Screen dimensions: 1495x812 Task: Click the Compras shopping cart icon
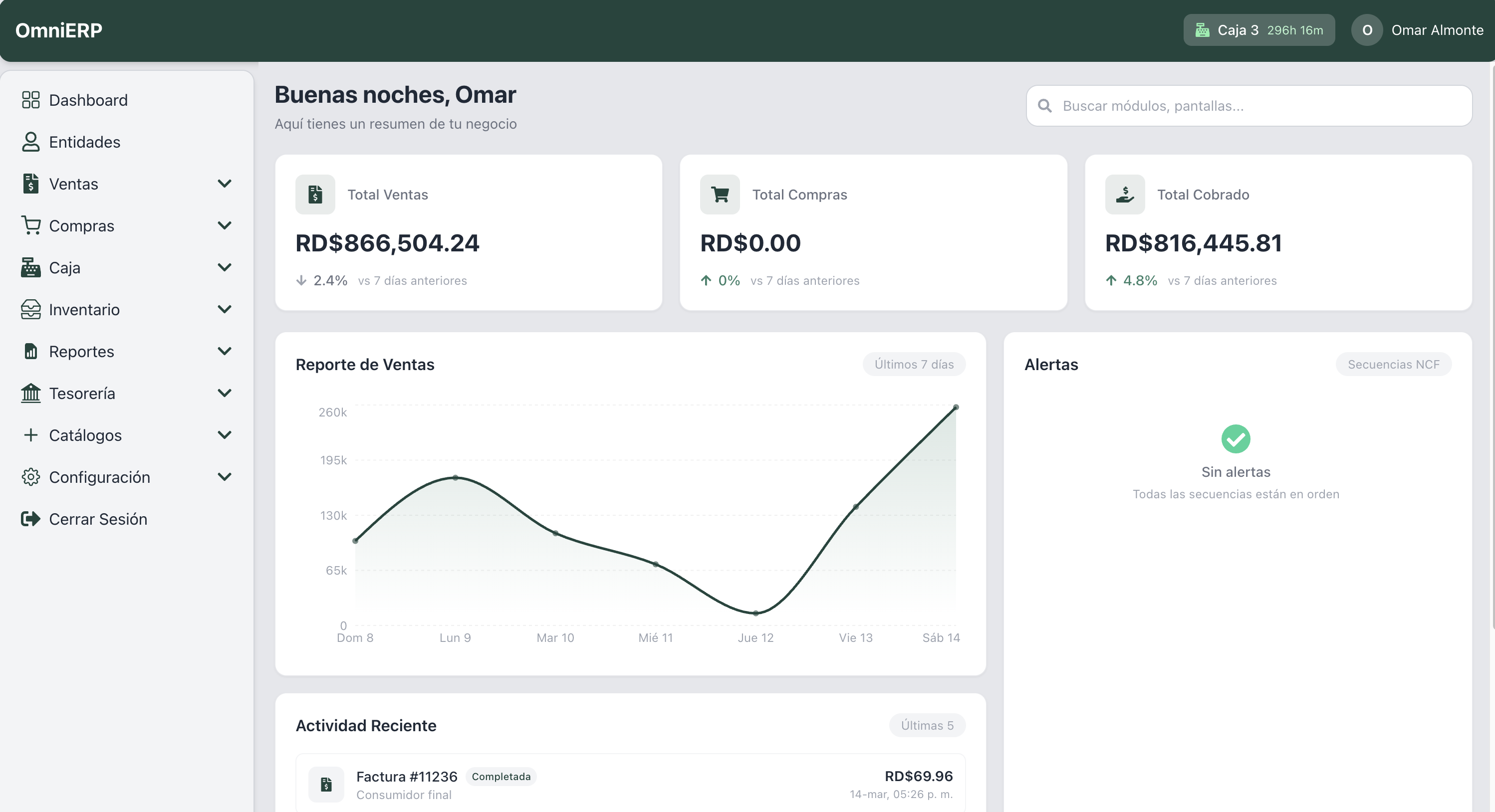pyautogui.click(x=31, y=225)
